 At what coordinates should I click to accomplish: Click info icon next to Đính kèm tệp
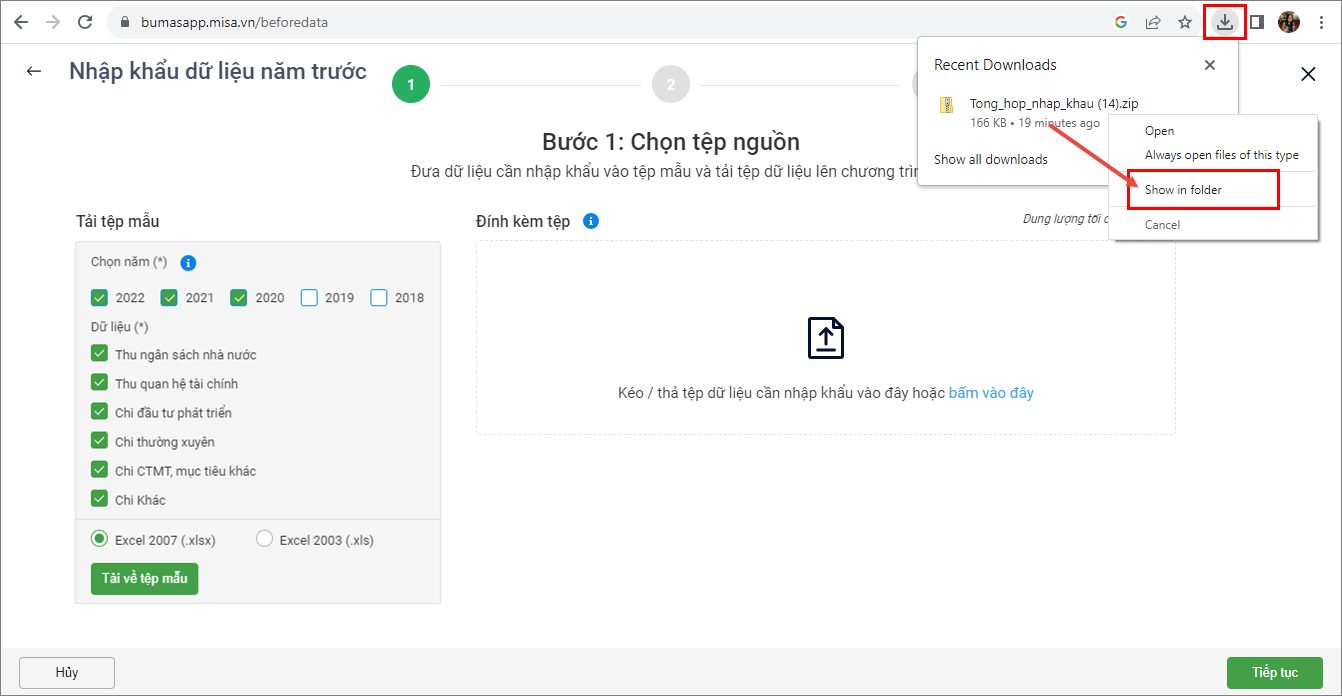591,221
